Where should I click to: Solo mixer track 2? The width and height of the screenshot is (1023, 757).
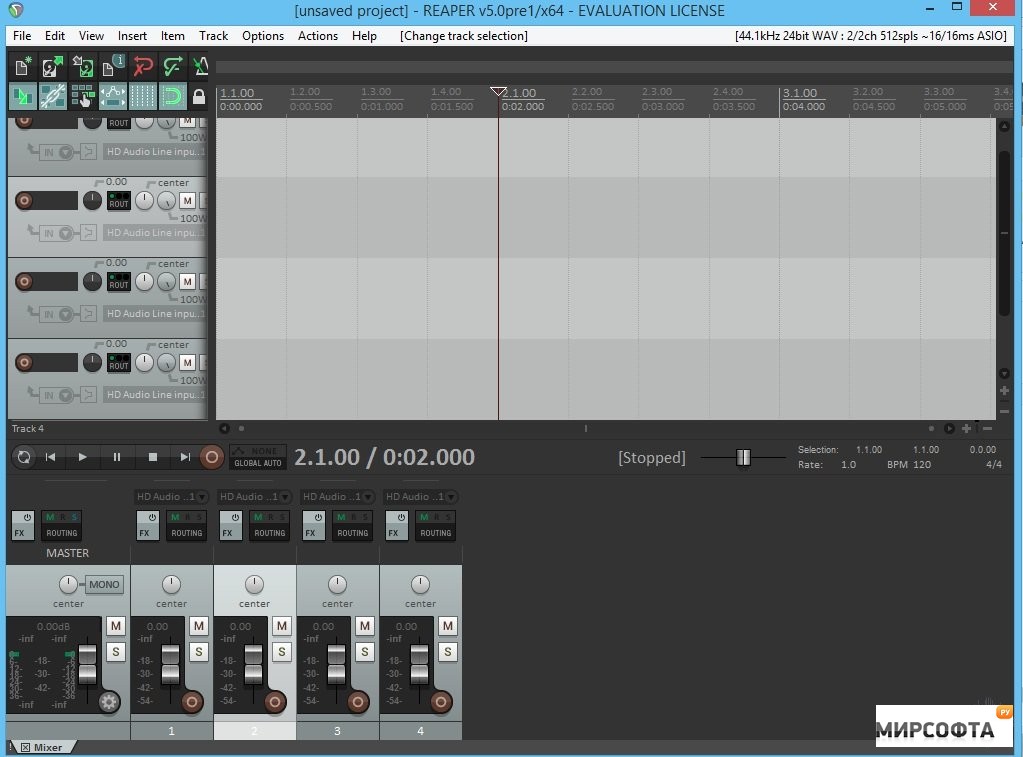click(281, 651)
